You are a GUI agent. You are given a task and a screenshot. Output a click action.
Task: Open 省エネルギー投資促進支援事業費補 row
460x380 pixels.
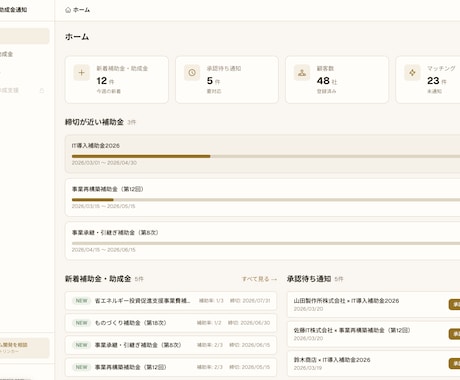[x=171, y=301]
